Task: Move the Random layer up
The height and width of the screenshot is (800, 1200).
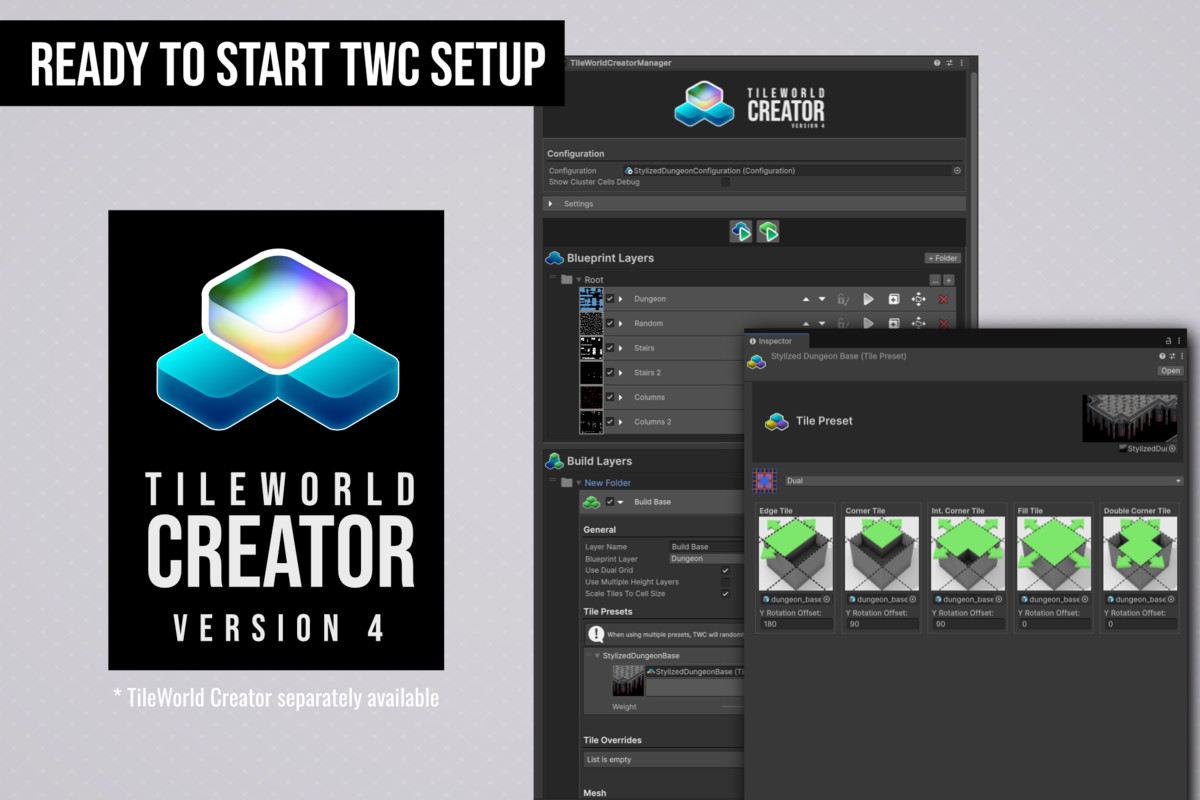Action: click(806, 323)
